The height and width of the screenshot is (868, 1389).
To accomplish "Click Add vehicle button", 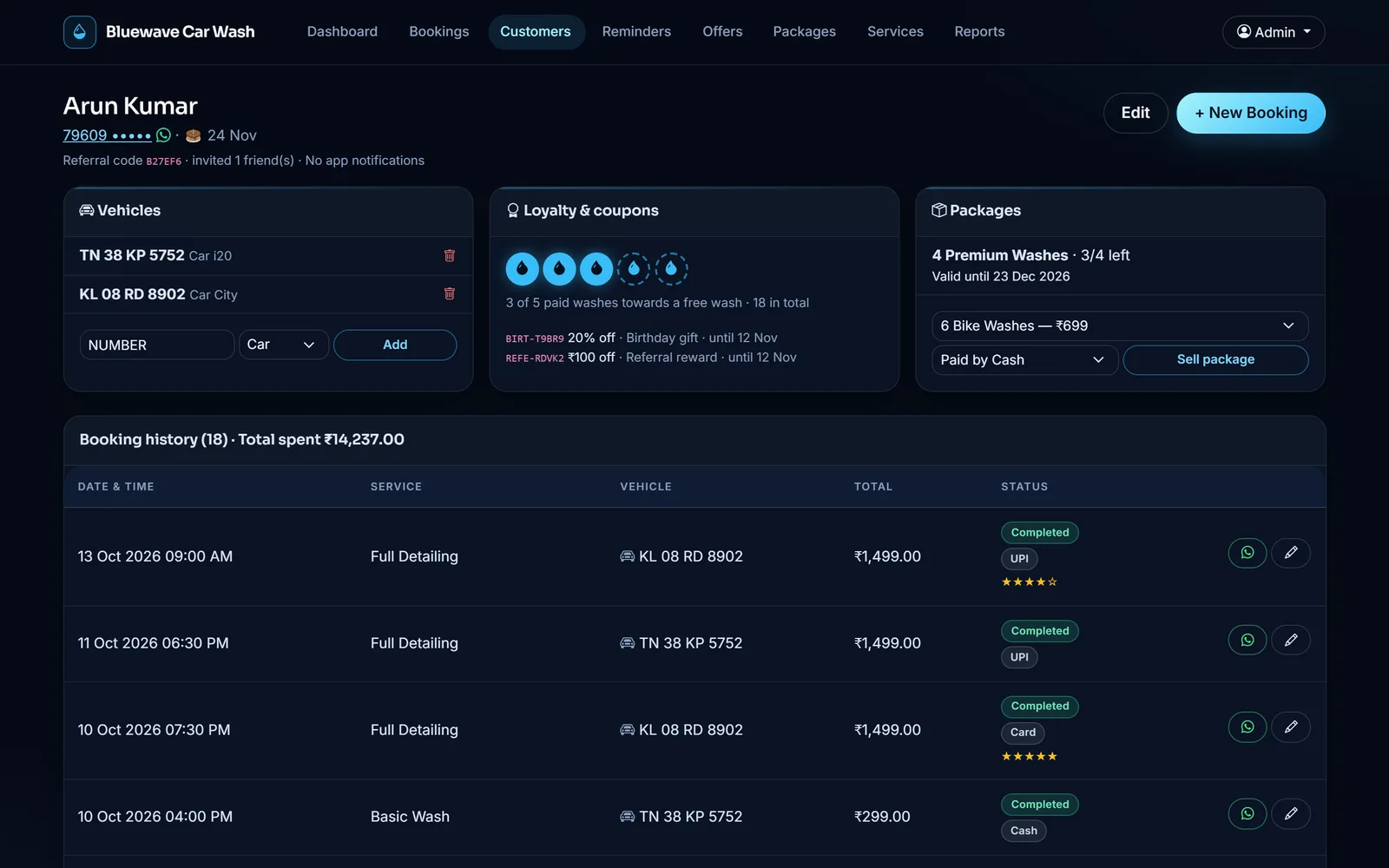I will 395,345.
